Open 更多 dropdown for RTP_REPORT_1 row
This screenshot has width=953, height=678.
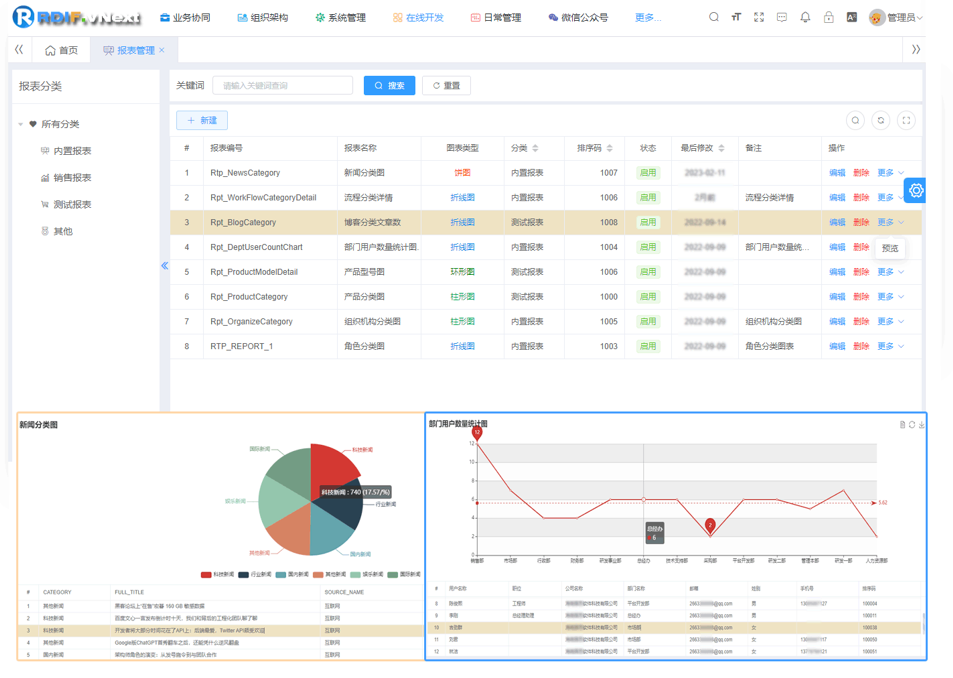click(x=890, y=346)
